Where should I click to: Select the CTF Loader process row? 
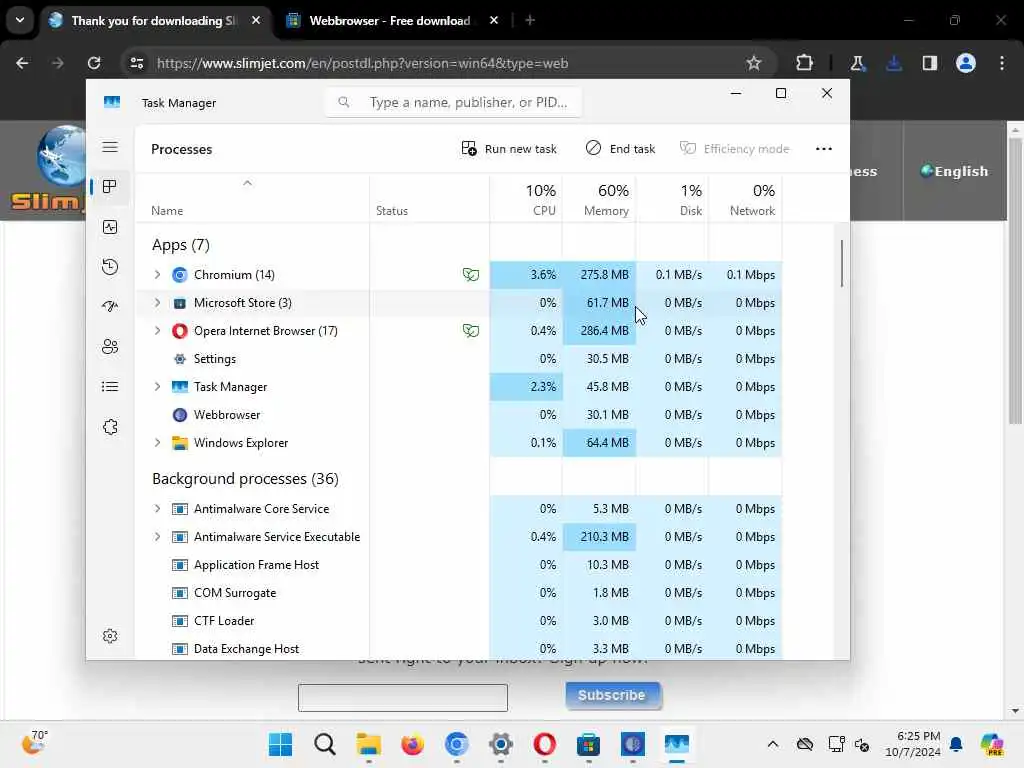(x=459, y=620)
